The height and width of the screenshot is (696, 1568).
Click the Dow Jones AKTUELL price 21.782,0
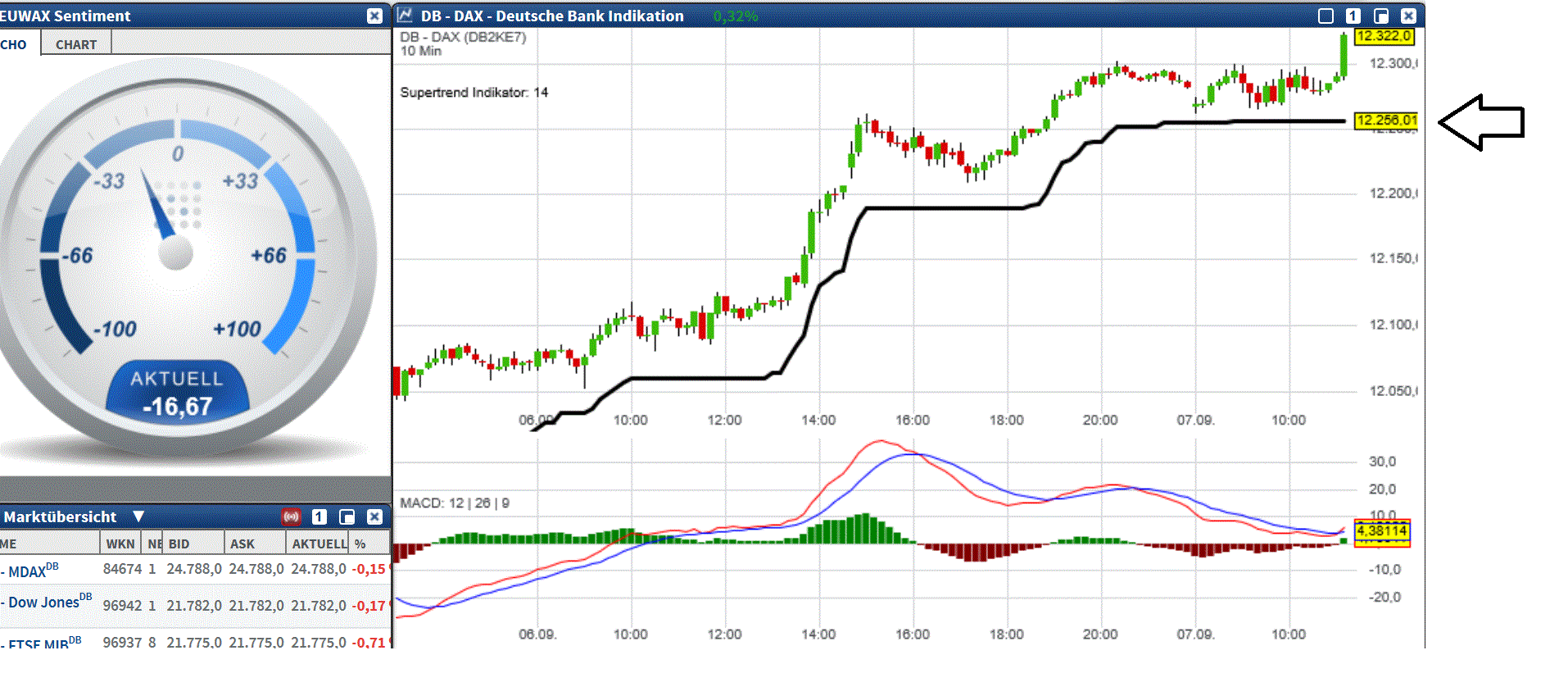[319, 606]
